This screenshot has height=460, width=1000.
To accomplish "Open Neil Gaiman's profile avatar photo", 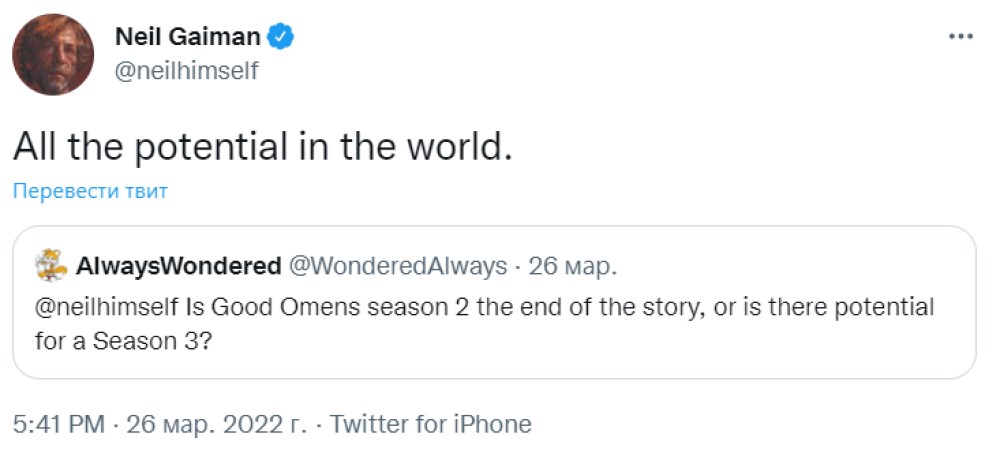I will [53, 55].
